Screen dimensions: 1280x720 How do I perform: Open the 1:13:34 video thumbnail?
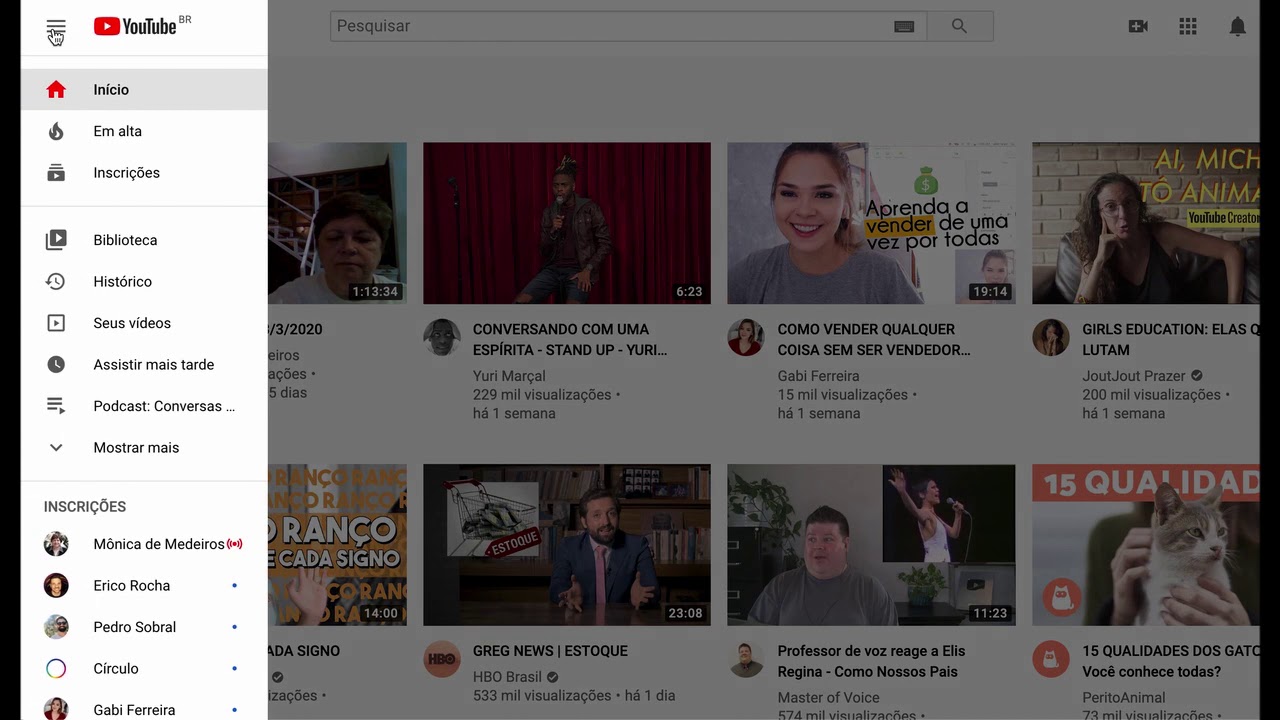pos(337,223)
